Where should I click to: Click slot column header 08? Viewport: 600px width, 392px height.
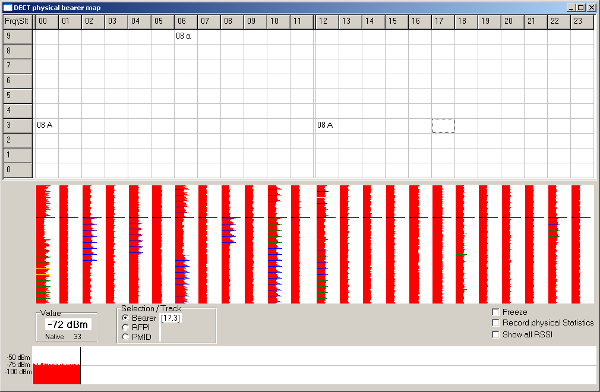pyautogui.click(x=232, y=22)
